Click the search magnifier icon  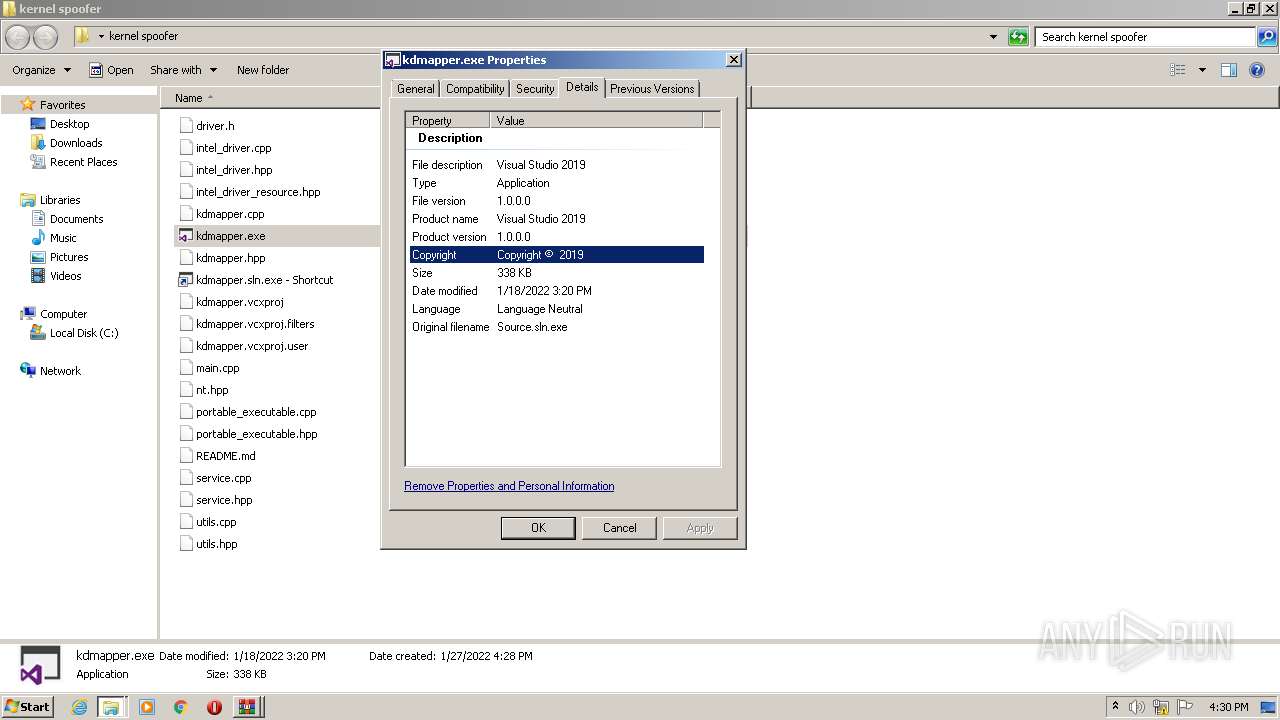[1267, 37]
